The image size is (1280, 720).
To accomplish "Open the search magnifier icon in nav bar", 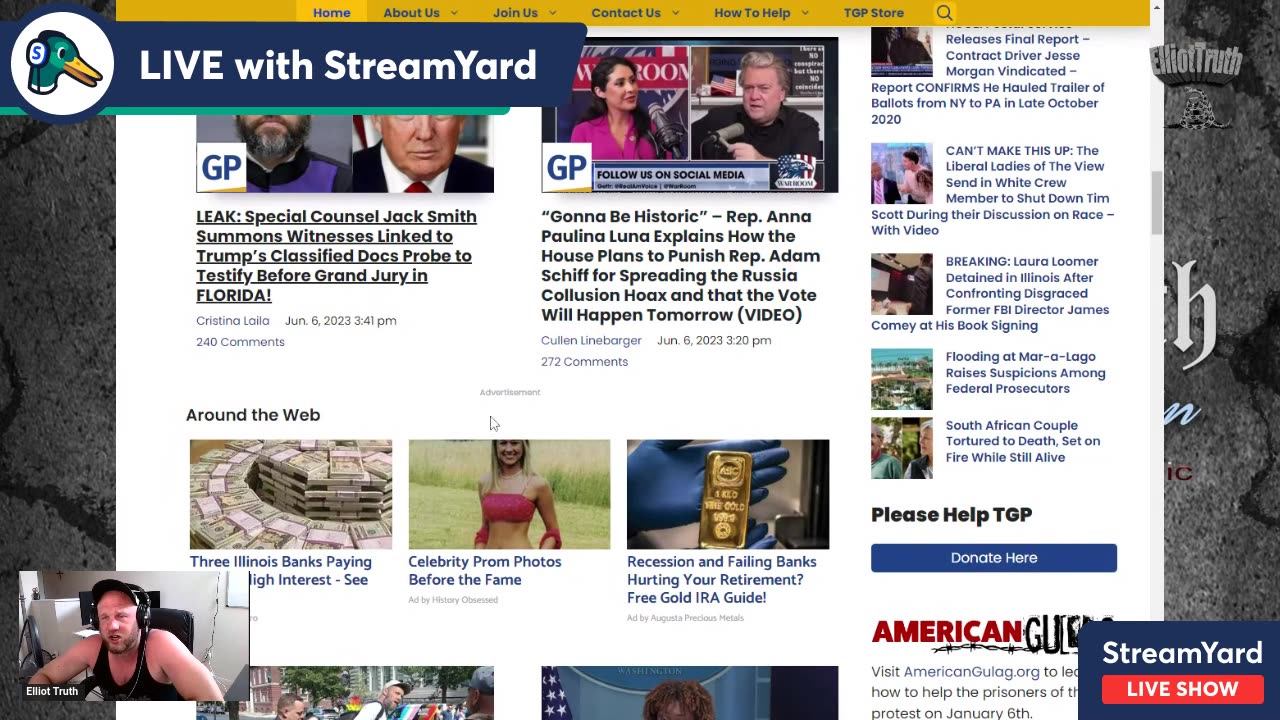I will (x=944, y=13).
